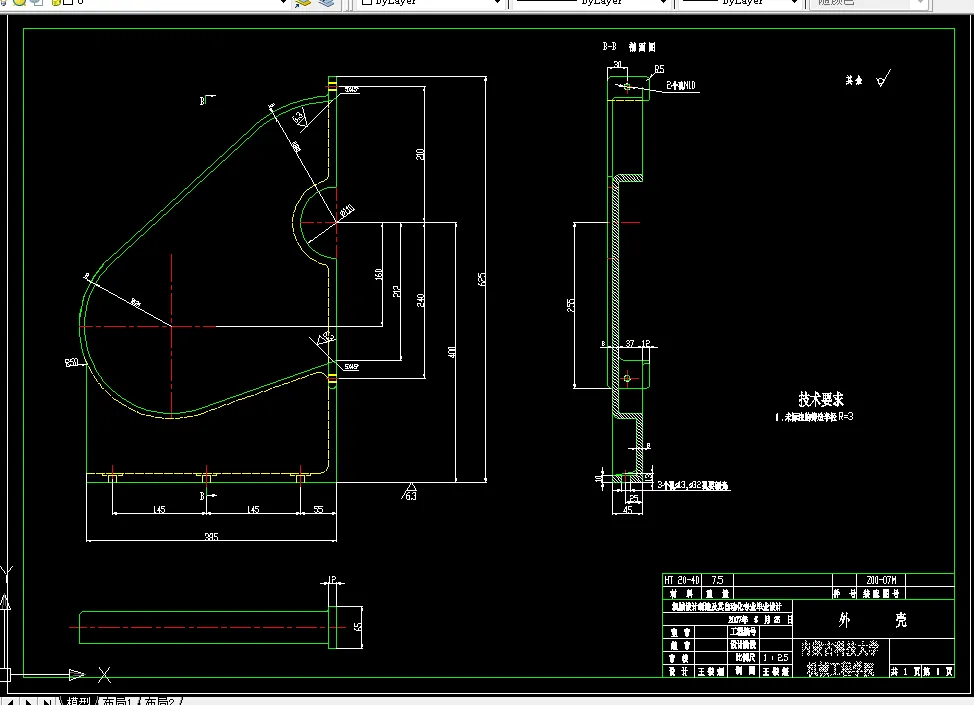The image size is (974, 705).
Task: Select the 385 overall width dimension
Action: [211, 536]
